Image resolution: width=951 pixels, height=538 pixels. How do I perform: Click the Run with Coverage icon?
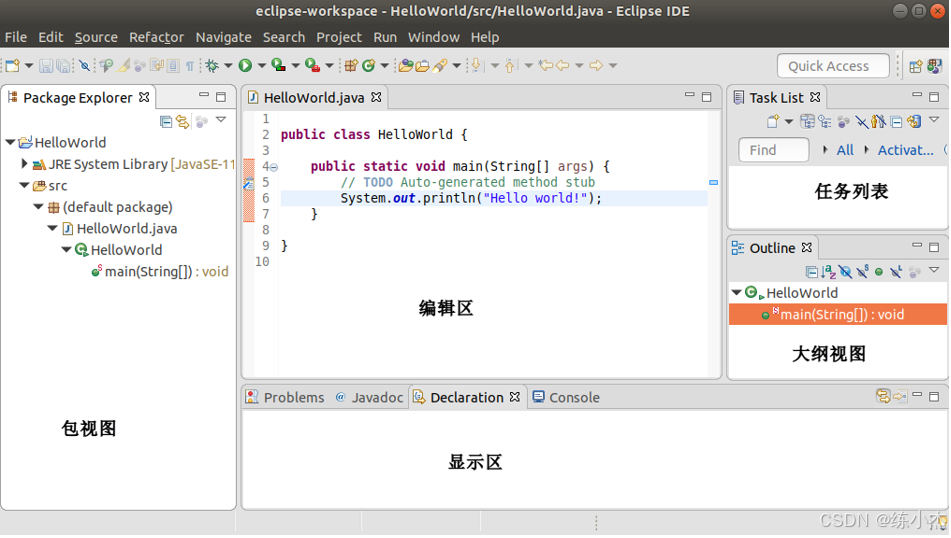(278, 66)
